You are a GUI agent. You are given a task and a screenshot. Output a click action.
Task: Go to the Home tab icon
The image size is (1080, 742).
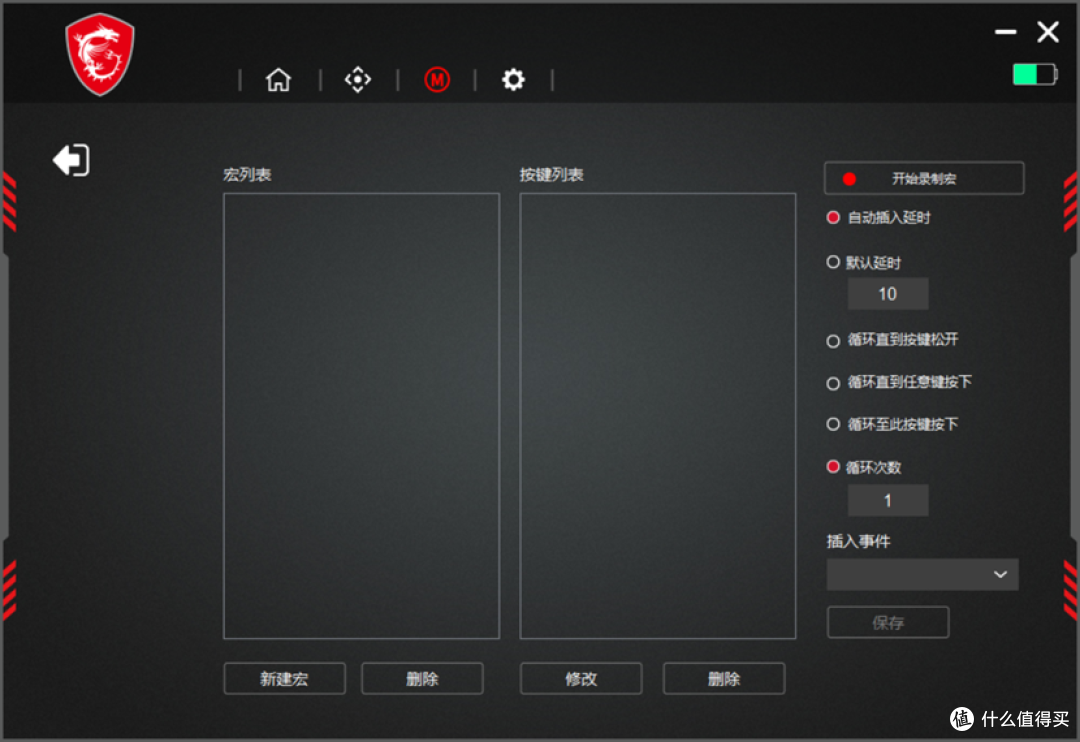coord(278,80)
